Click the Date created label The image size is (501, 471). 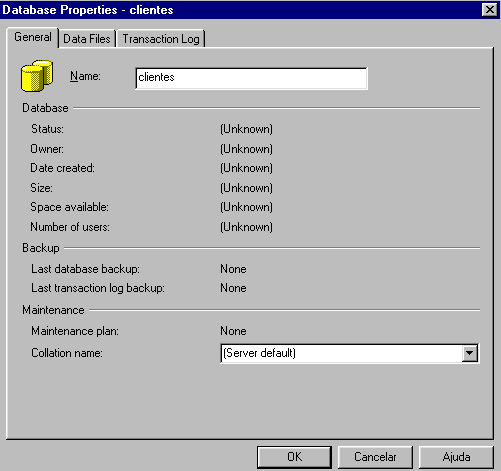click(62, 168)
